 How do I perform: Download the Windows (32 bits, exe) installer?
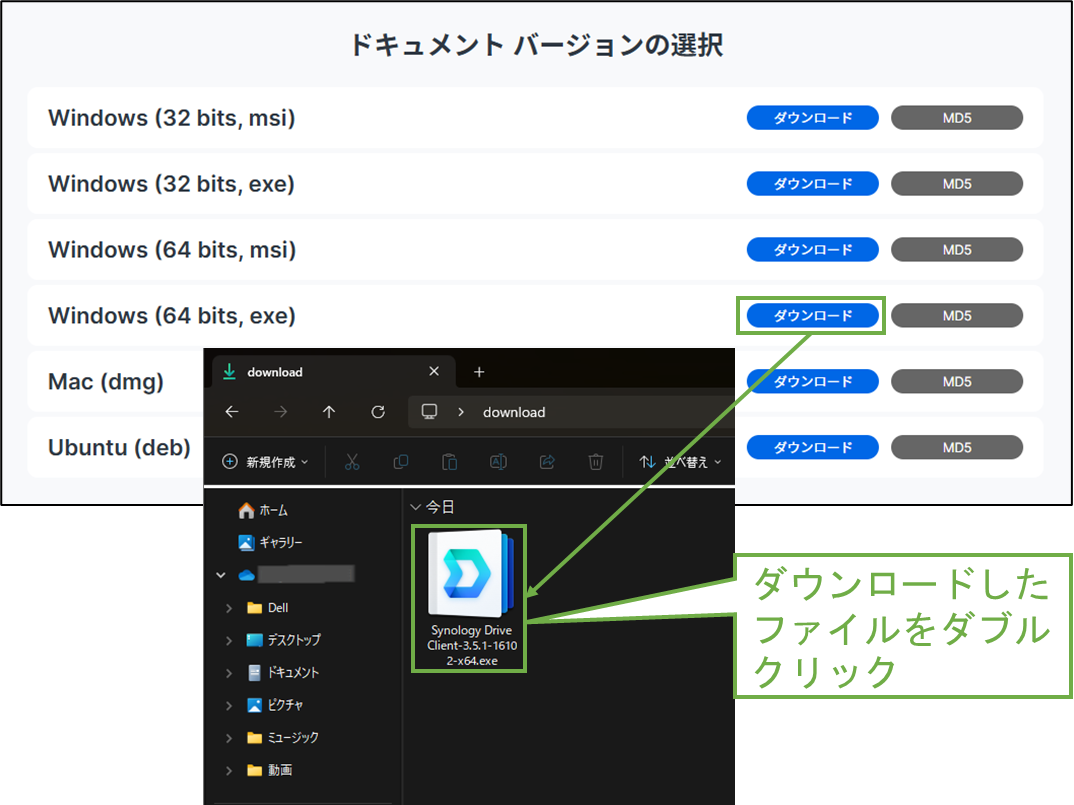click(x=812, y=184)
